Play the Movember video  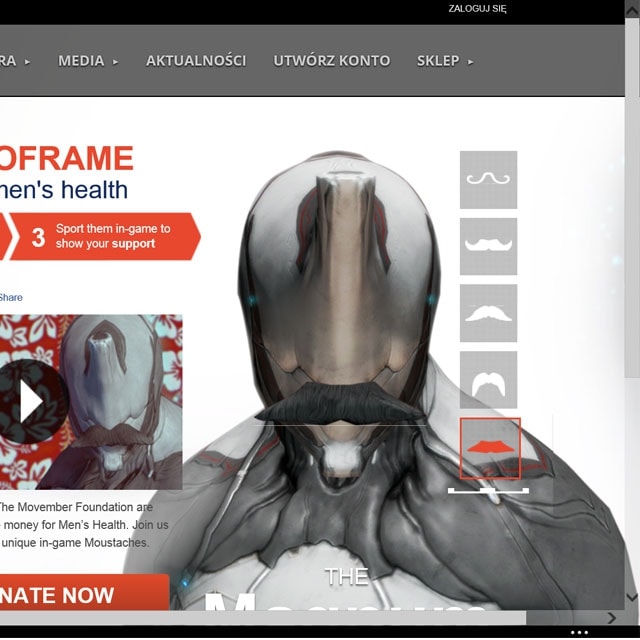click(x=32, y=401)
